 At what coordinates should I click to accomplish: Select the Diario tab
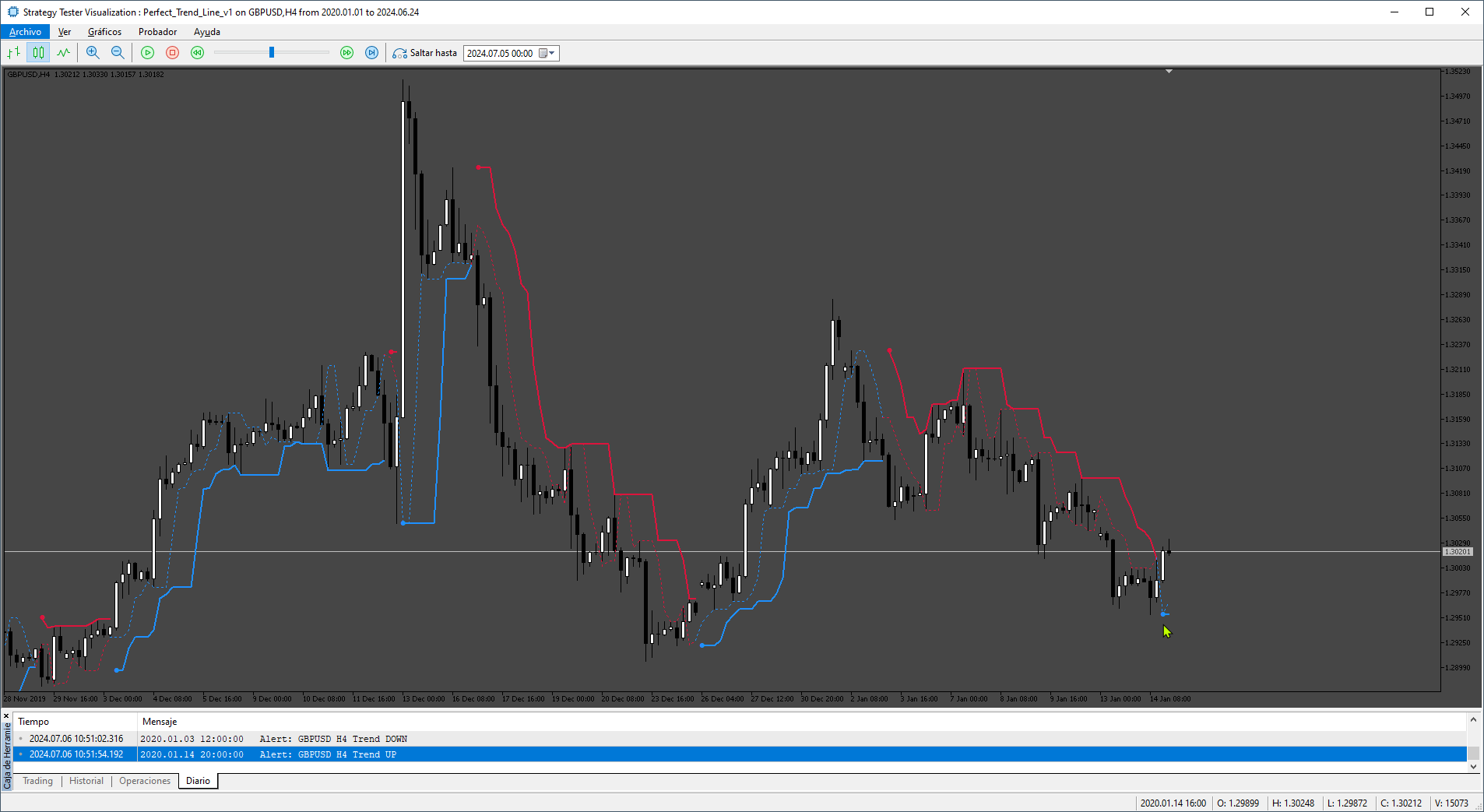[198, 781]
